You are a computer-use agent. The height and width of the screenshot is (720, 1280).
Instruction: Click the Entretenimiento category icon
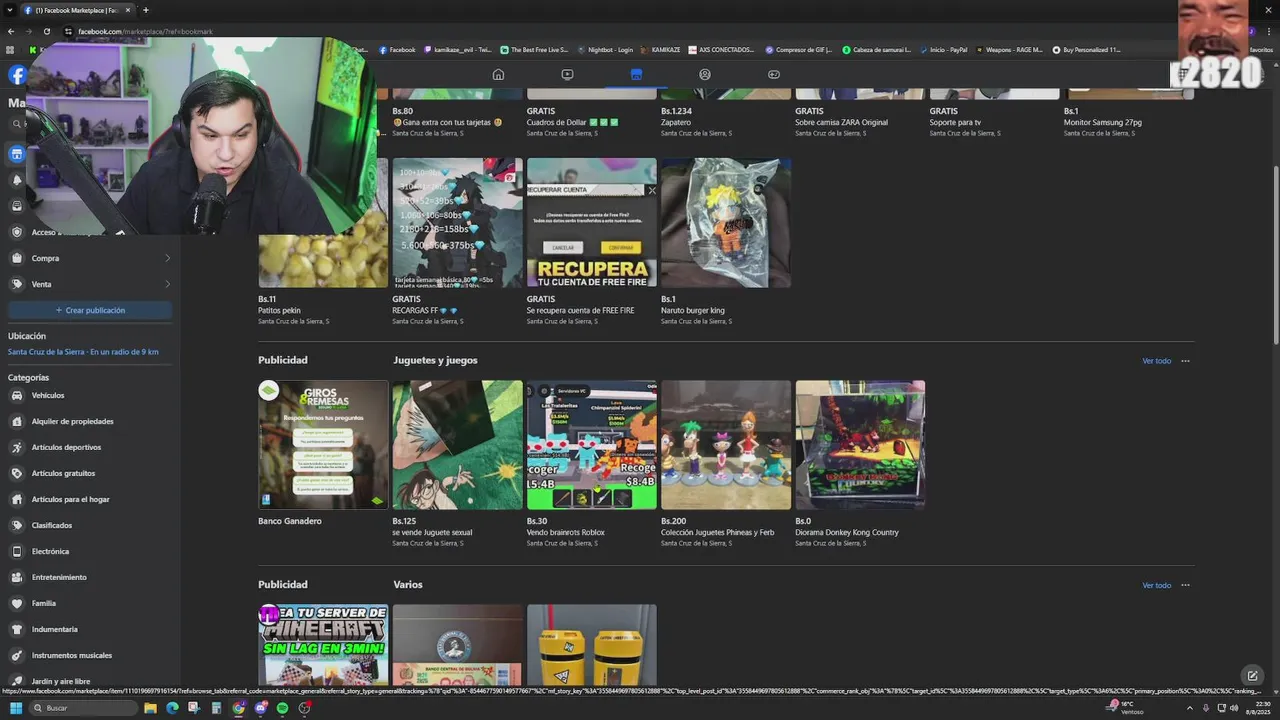[x=17, y=577]
